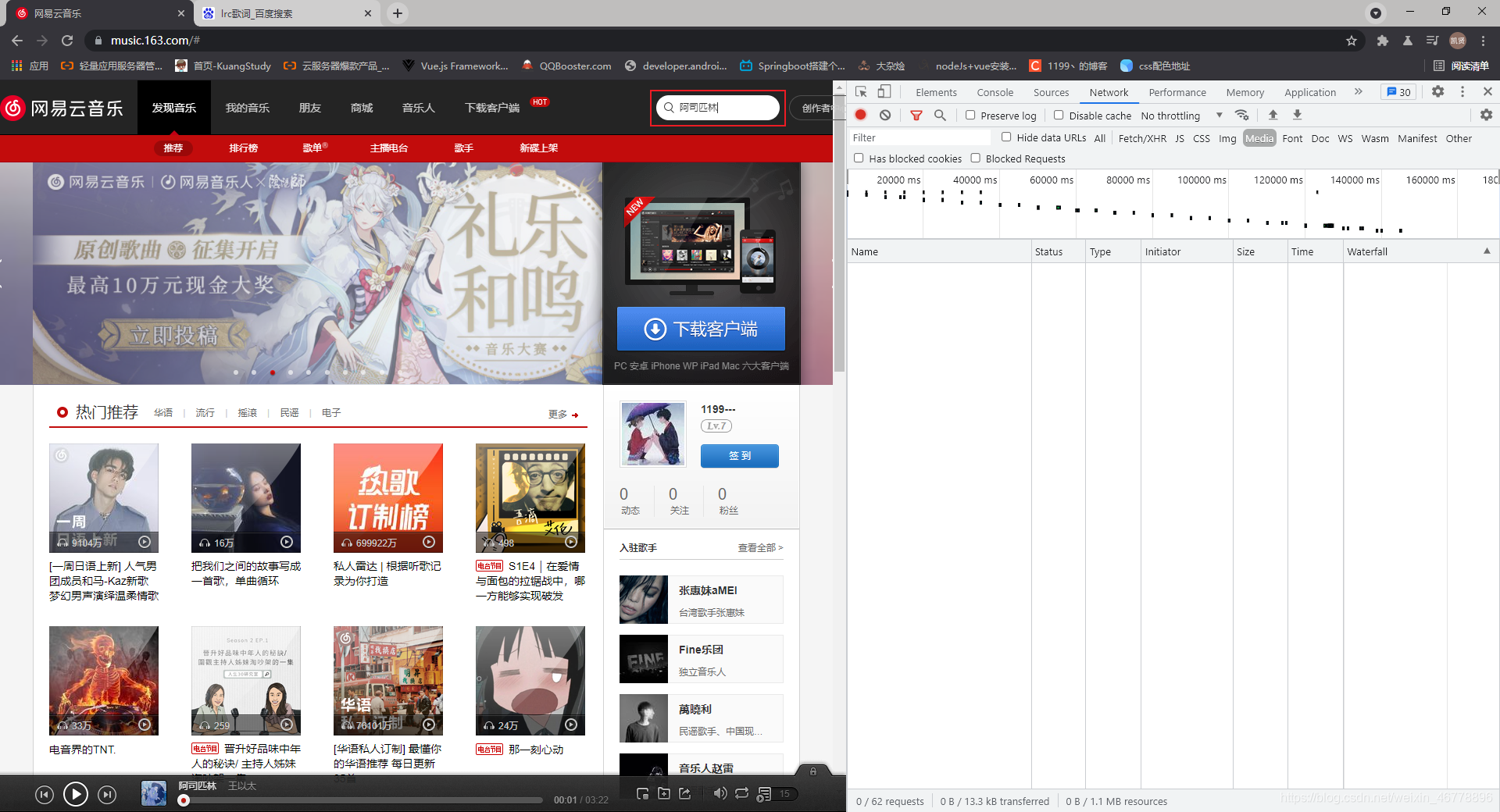Open the playlist queue showing 15
Screen dimensions: 1500x812
(777, 794)
